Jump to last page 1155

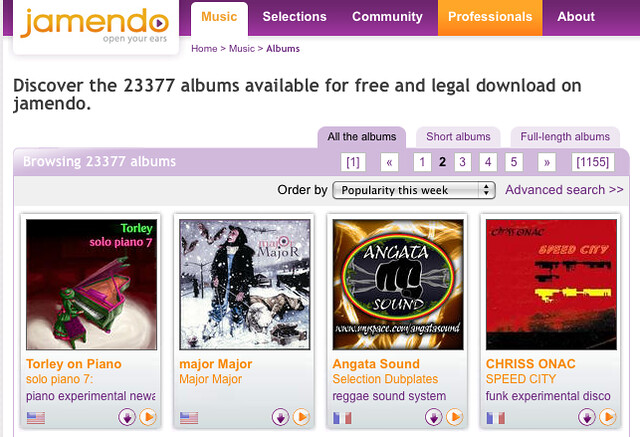tap(593, 162)
